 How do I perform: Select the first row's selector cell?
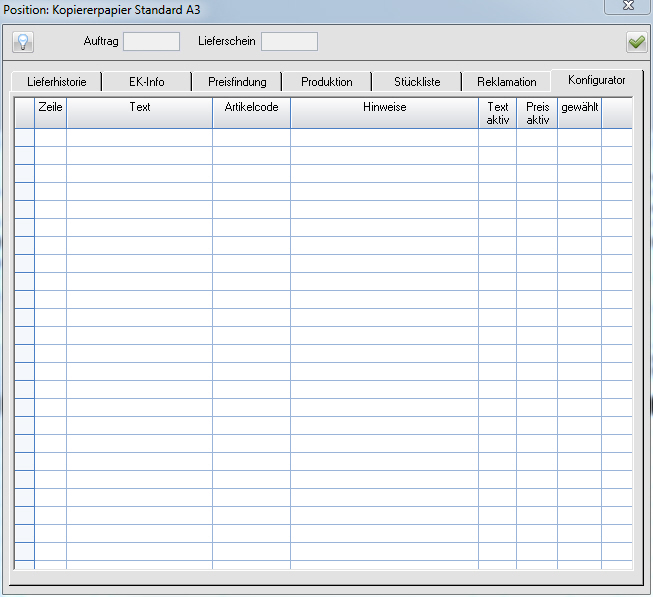24,138
